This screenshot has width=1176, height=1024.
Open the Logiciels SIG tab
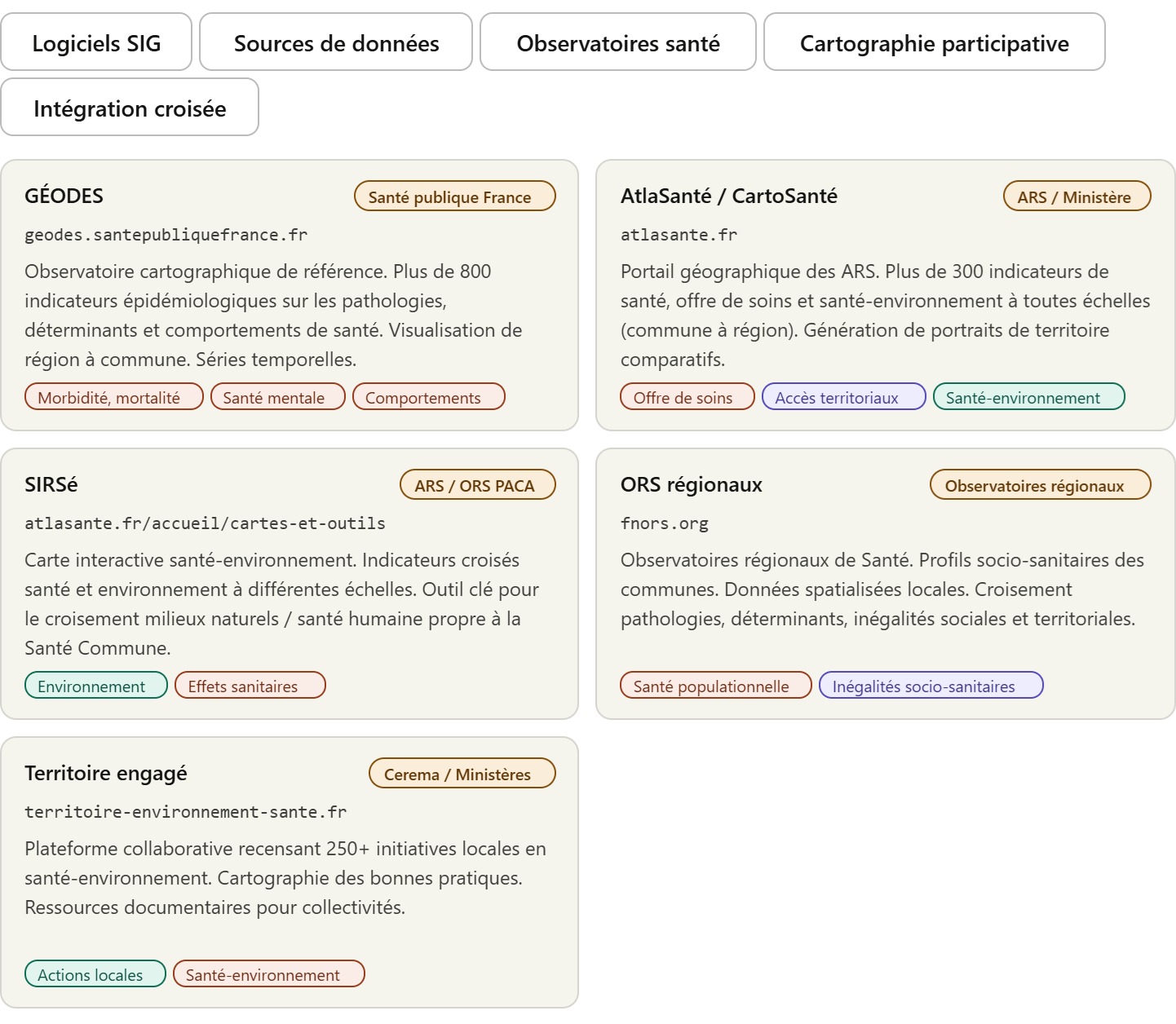click(x=96, y=42)
